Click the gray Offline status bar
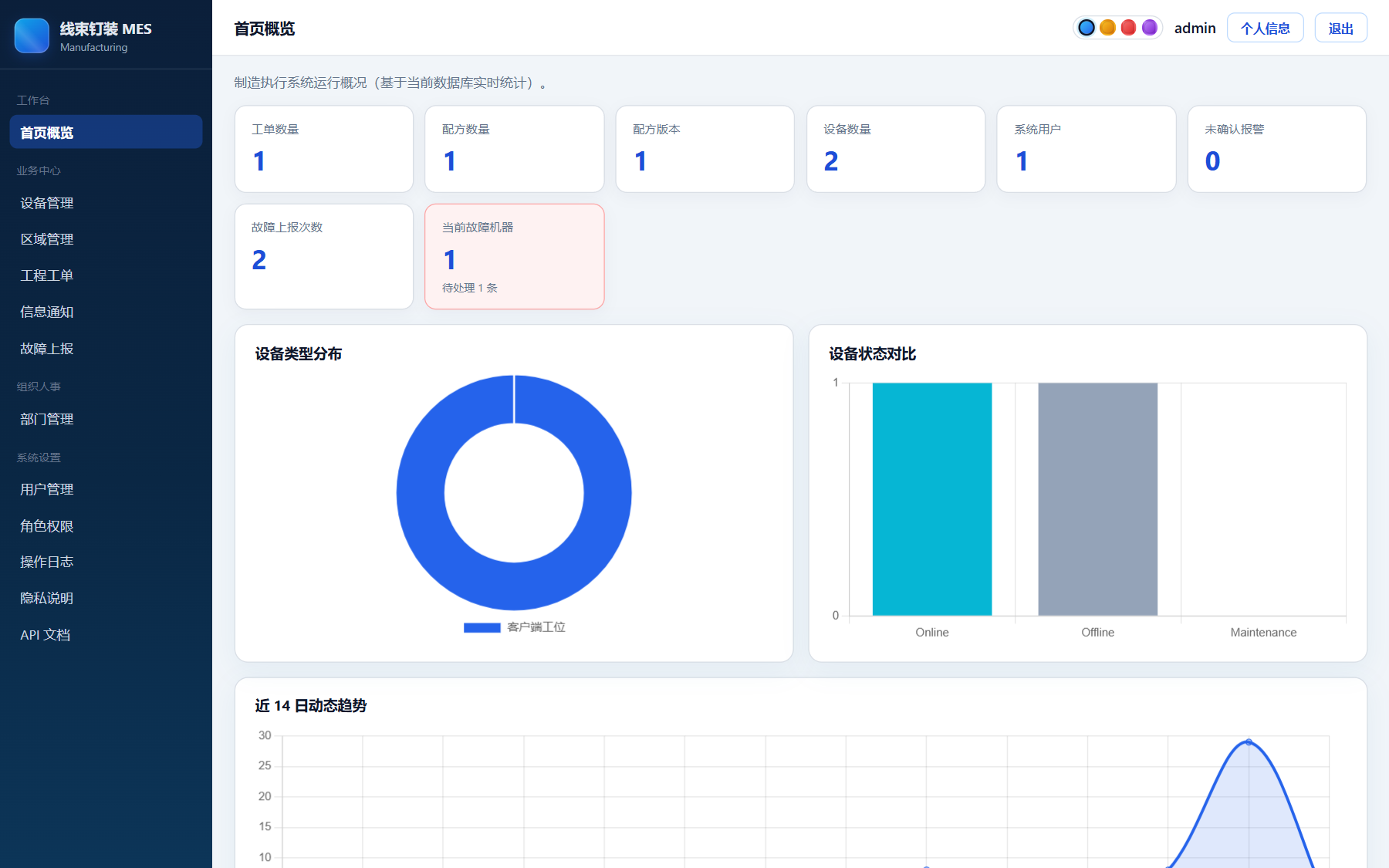 1098,499
